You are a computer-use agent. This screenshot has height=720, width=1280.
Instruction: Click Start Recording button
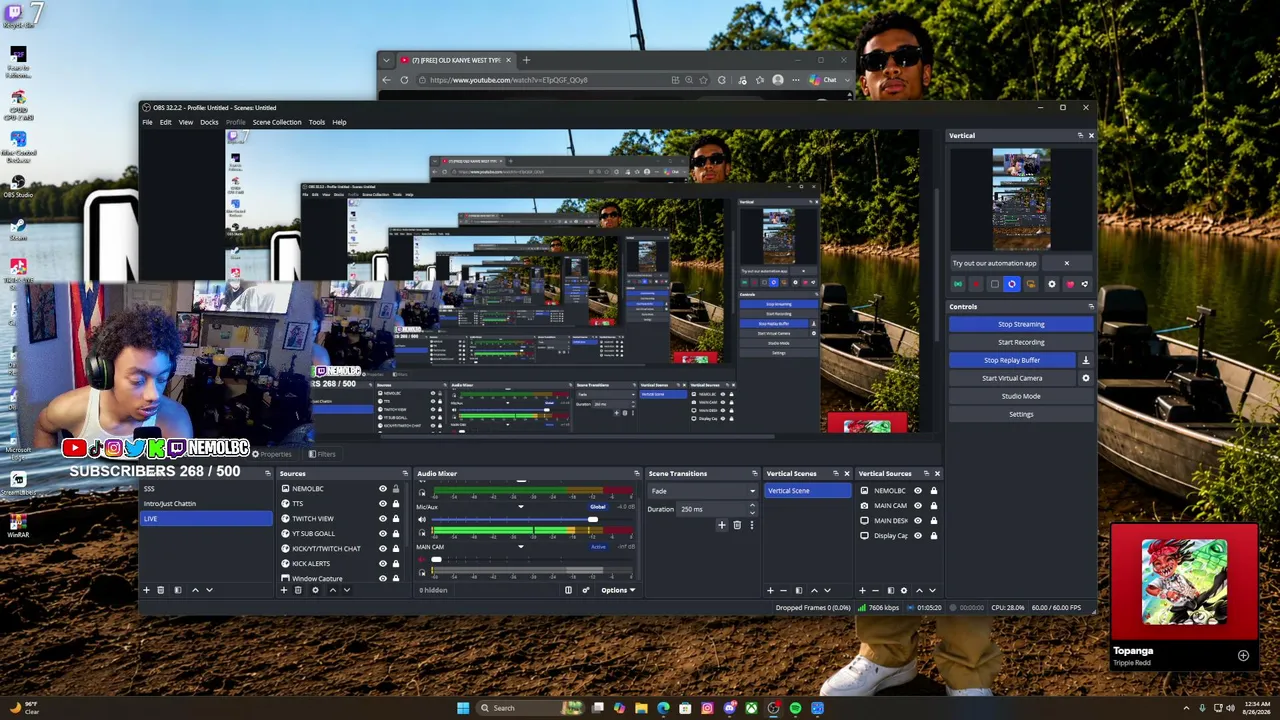pyautogui.click(x=1021, y=342)
